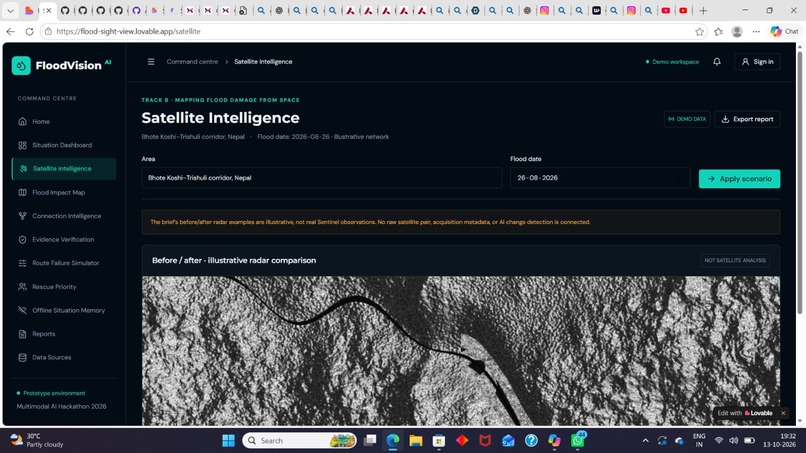Select Satellite Intelligence sidebar item
Screen dimensions: 806x453
pos(64,169)
